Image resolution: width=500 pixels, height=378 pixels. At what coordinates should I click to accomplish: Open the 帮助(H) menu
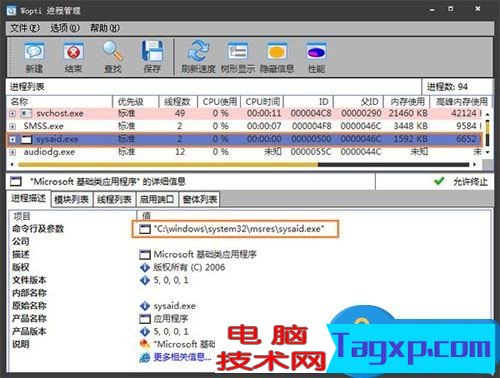(x=105, y=28)
